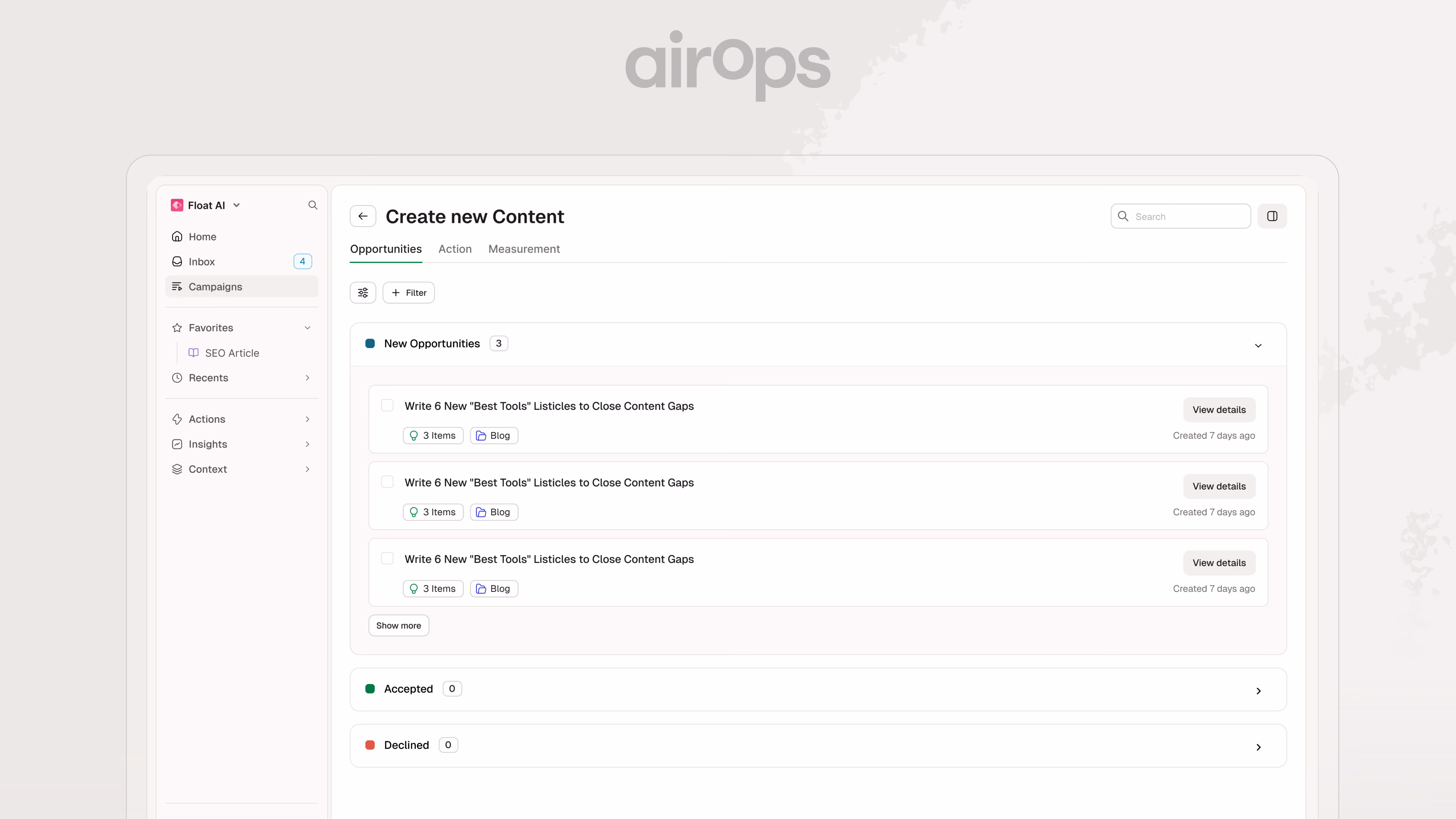Click the Home house icon

(x=177, y=236)
